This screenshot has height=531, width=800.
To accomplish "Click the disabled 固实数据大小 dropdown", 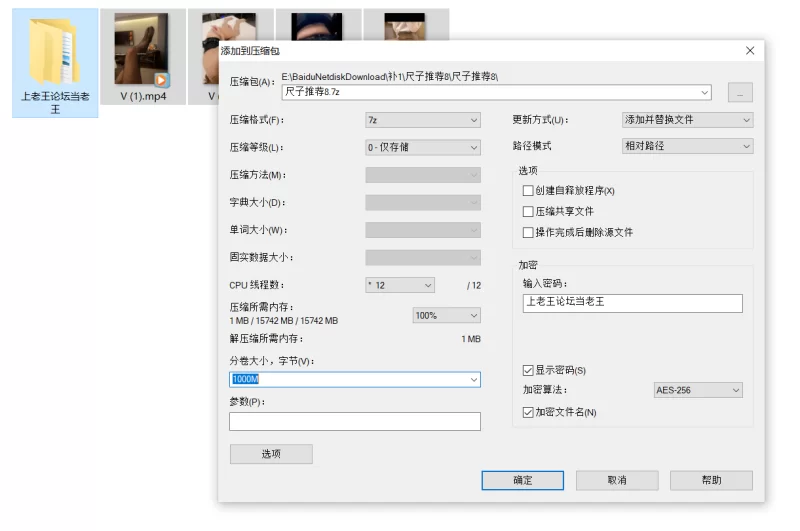I will pyautogui.click(x=423, y=258).
